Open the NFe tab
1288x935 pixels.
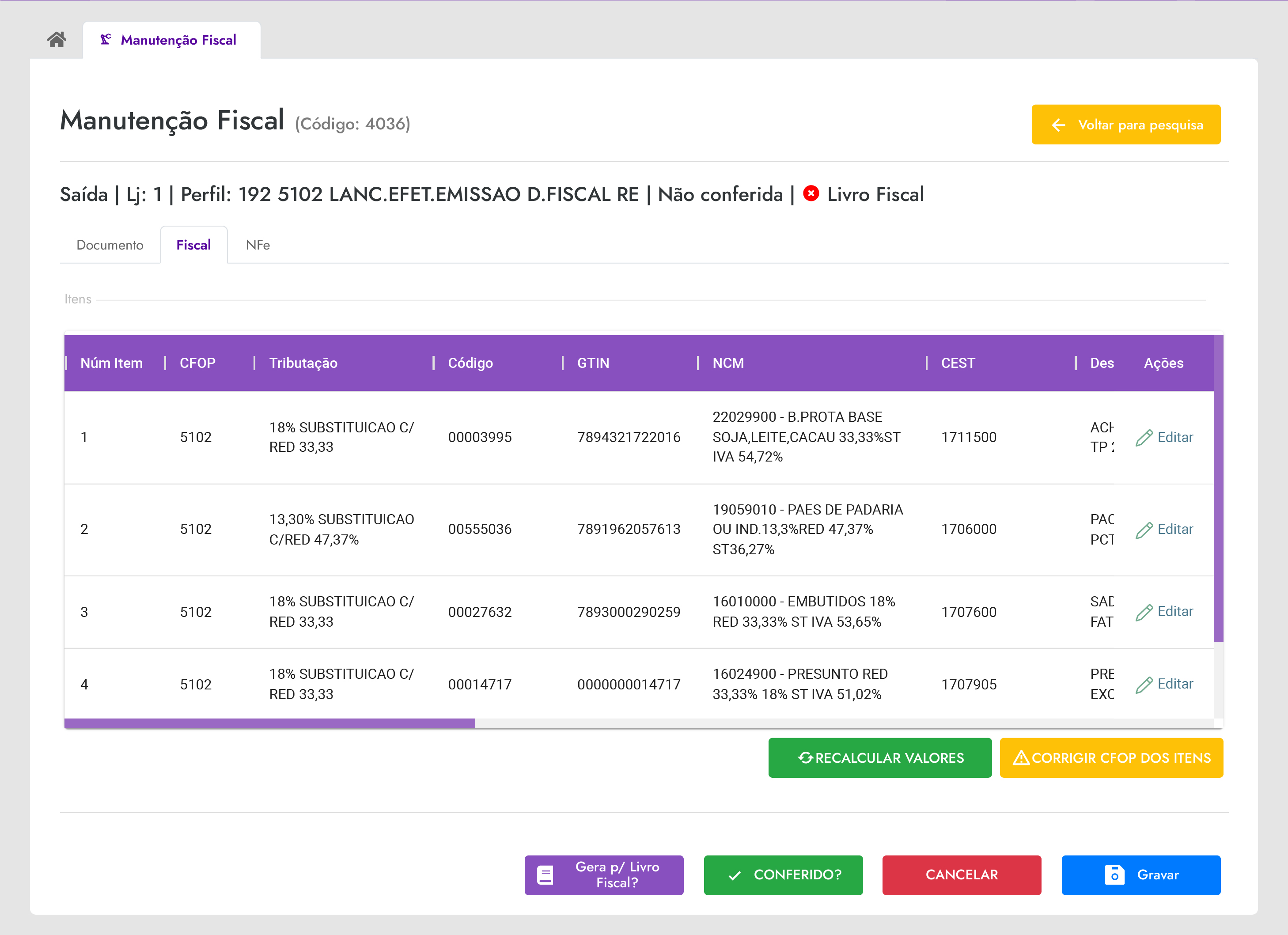[x=257, y=245]
